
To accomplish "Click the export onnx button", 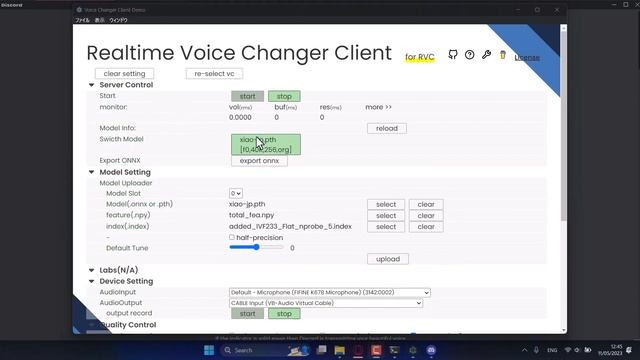I will coord(259,161).
